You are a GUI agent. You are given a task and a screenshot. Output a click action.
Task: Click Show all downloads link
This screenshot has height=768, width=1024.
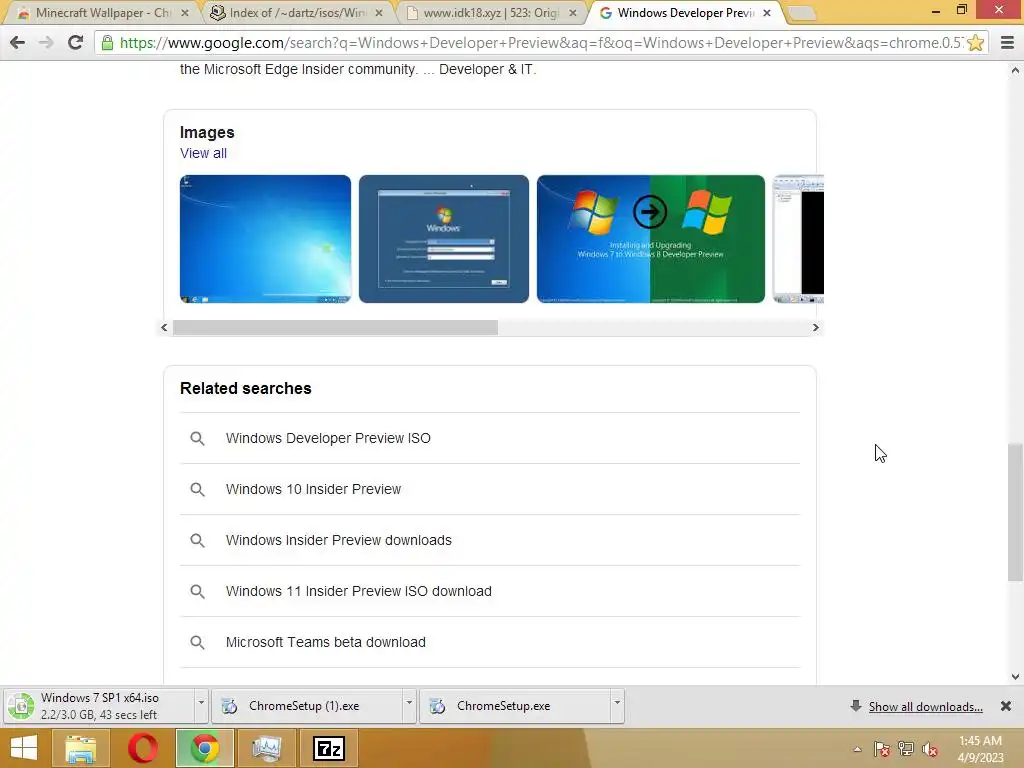pyautogui.click(x=925, y=707)
